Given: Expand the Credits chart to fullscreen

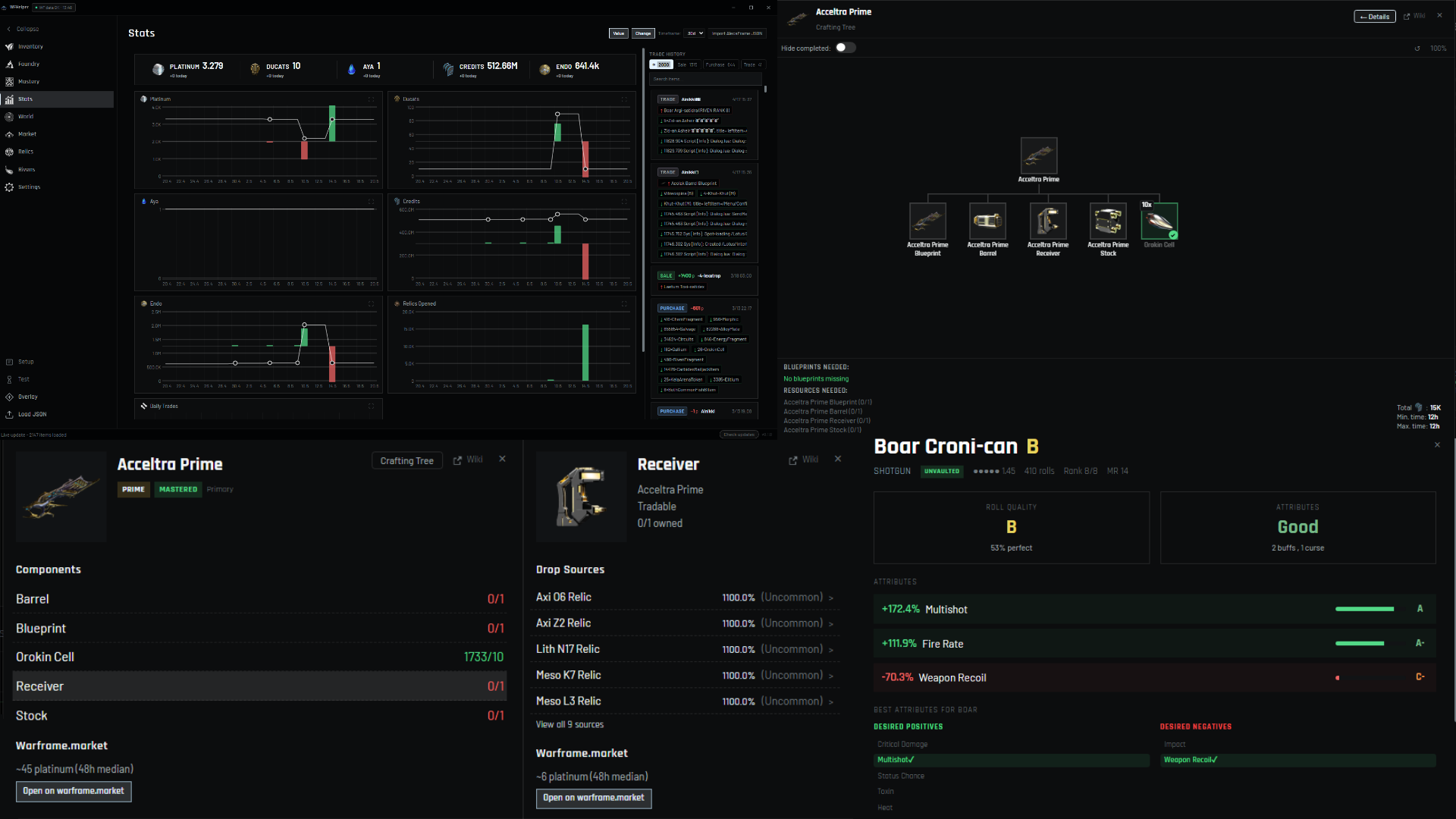Looking at the screenshot, I should [x=624, y=202].
